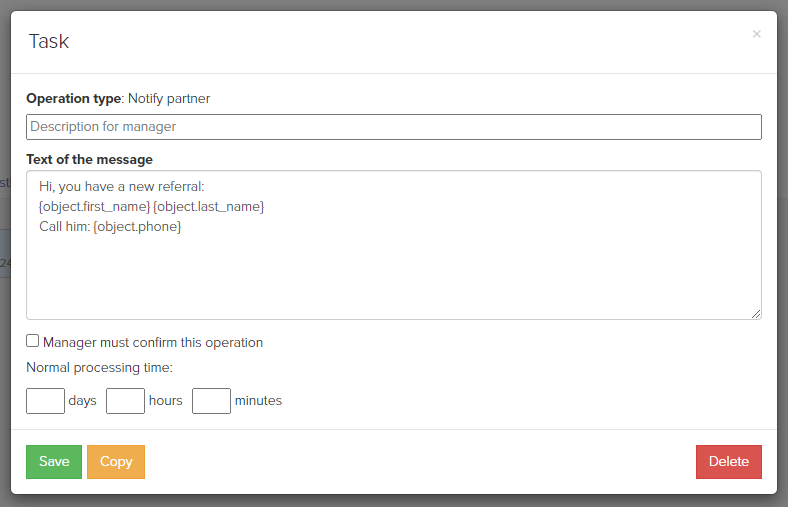Click the Description for manager field
788x507 pixels.
click(x=393, y=127)
